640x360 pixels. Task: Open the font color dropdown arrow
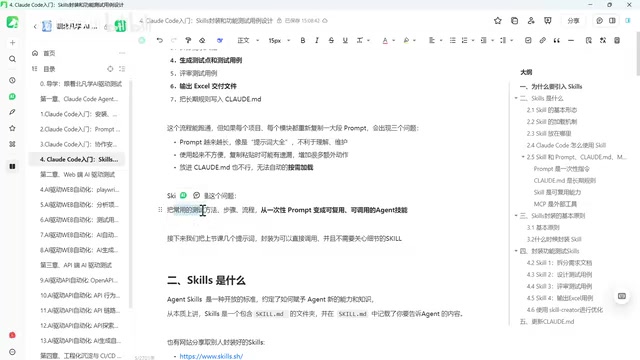[x=393, y=40]
